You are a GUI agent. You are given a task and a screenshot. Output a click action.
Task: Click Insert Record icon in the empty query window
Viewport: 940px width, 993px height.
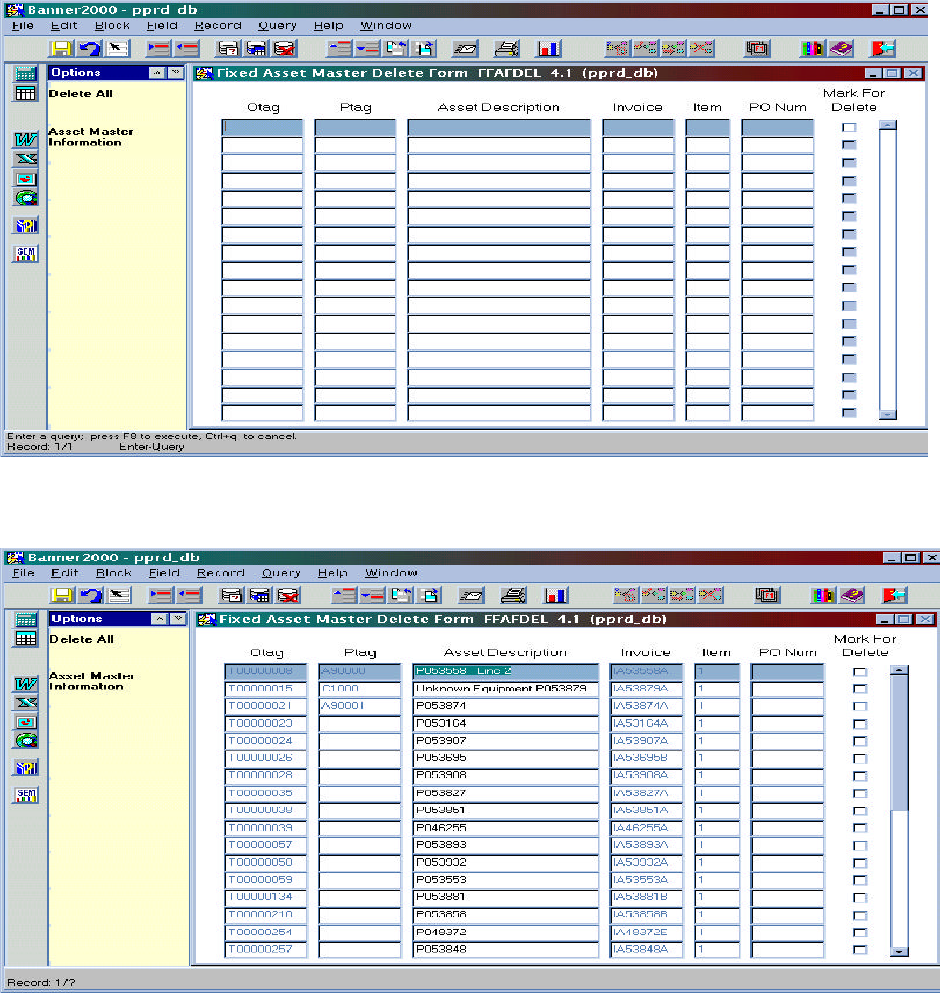158,49
